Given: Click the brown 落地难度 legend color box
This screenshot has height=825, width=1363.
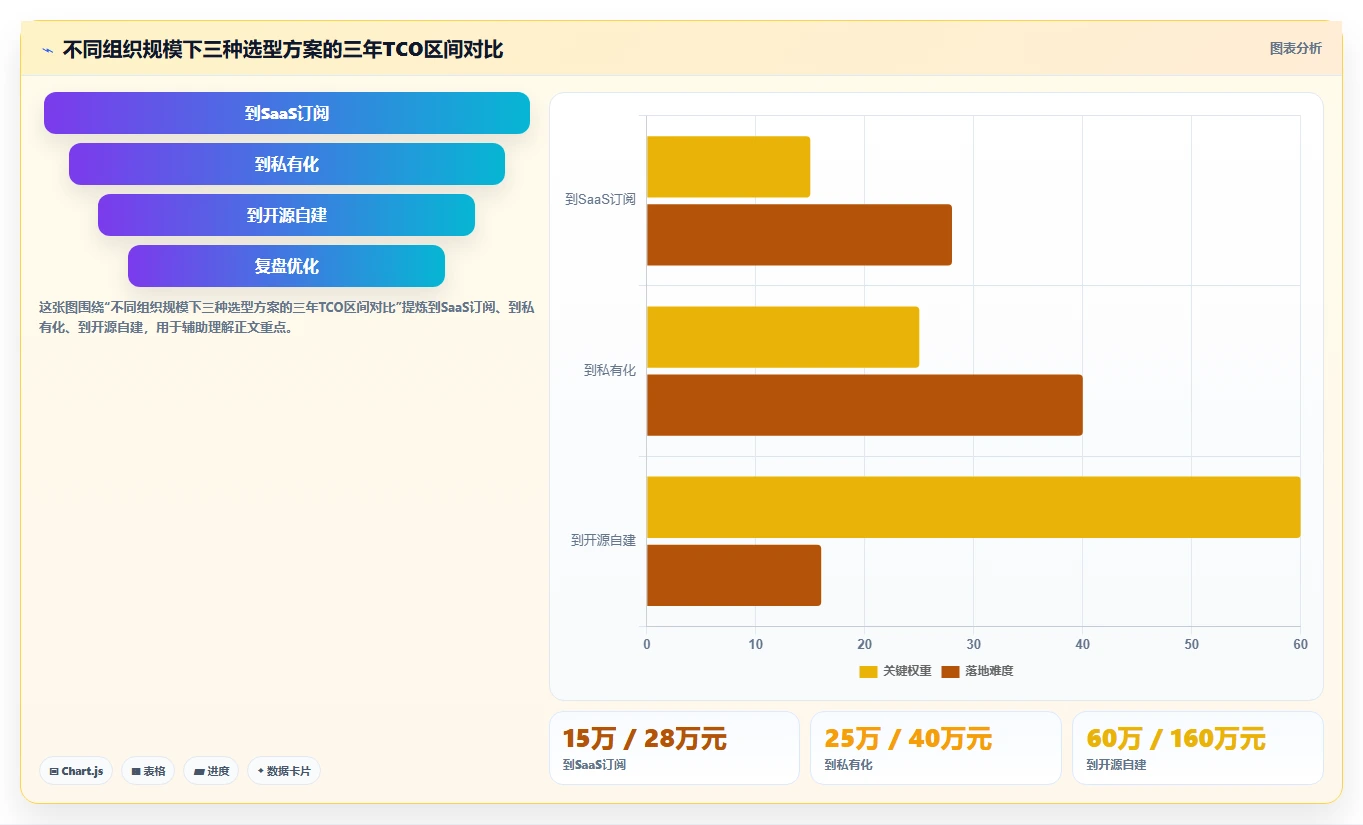Looking at the screenshot, I should pyautogui.click(x=950, y=671).
